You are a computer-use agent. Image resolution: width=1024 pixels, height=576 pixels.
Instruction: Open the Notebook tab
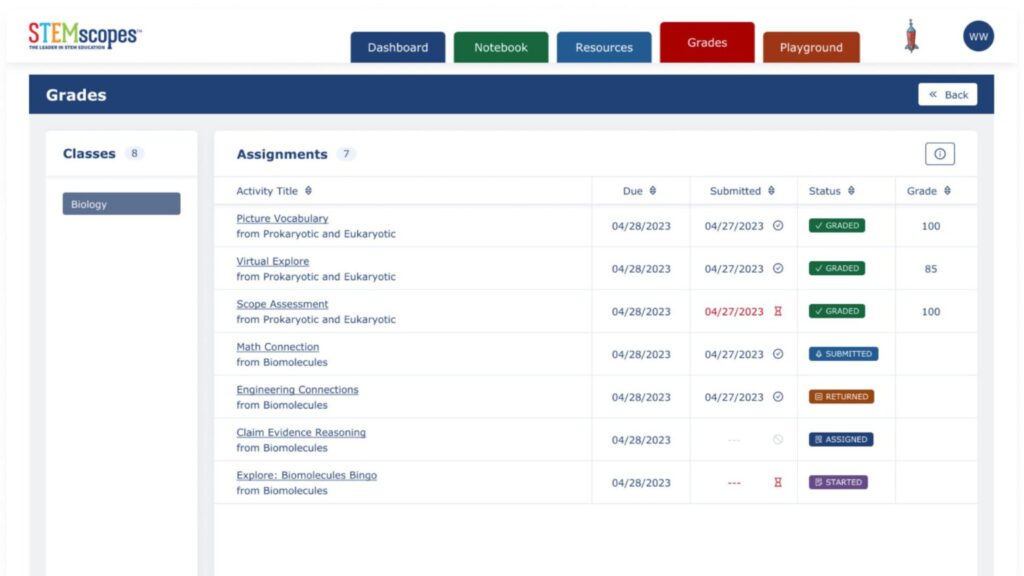point(501,47)
